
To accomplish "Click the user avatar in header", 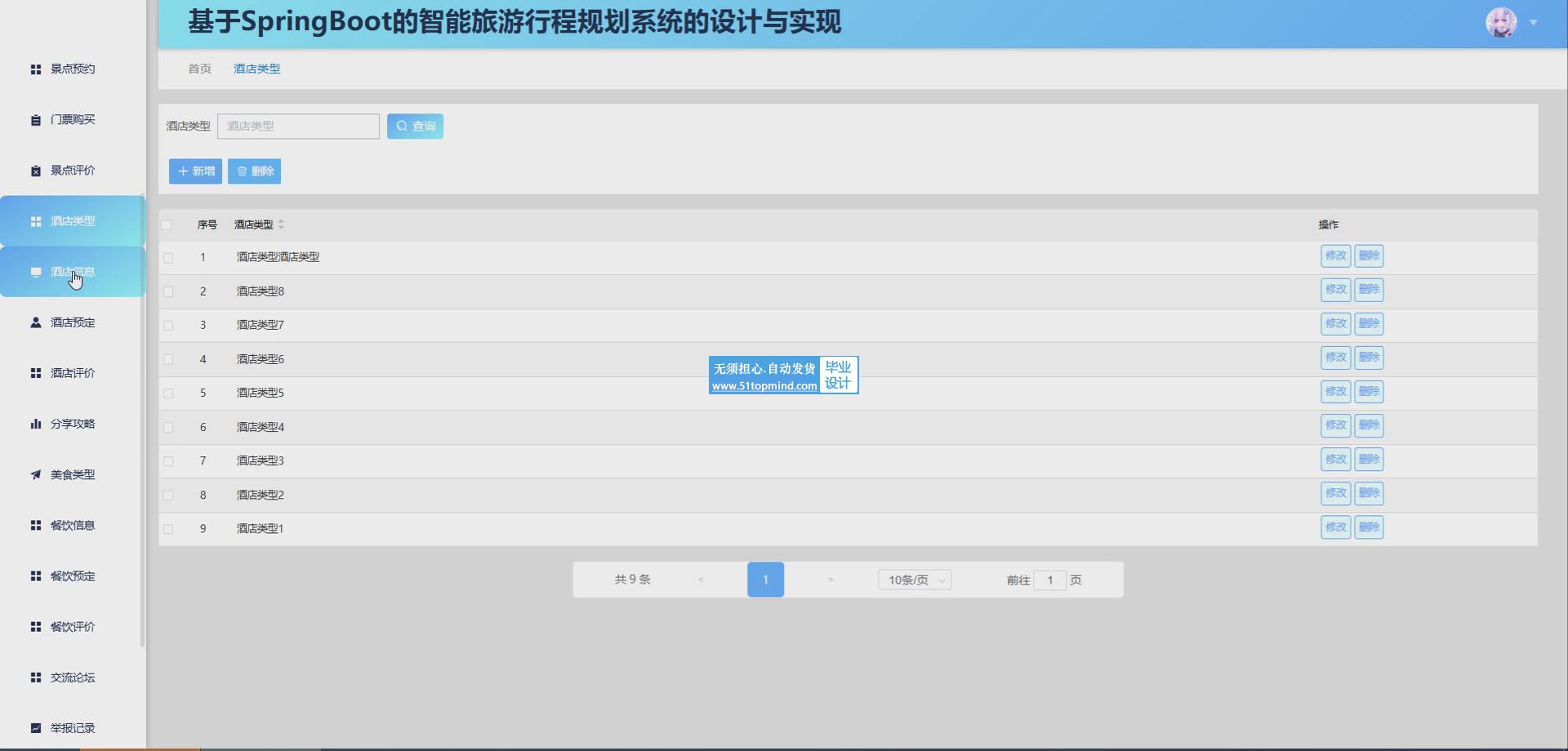I will (1501, 23).
